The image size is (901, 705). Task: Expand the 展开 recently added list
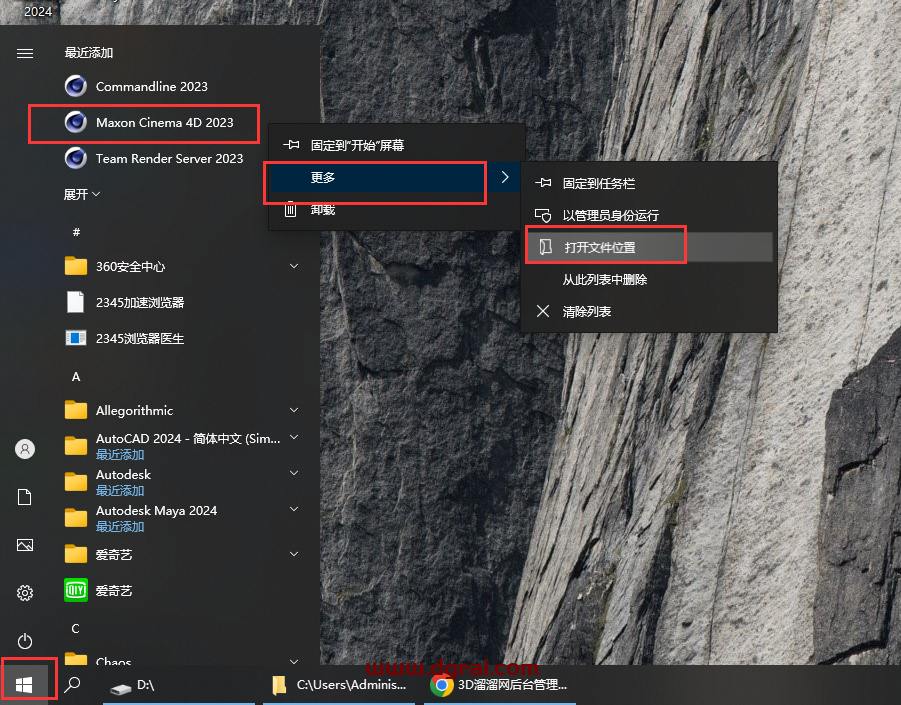click(82, 194)
